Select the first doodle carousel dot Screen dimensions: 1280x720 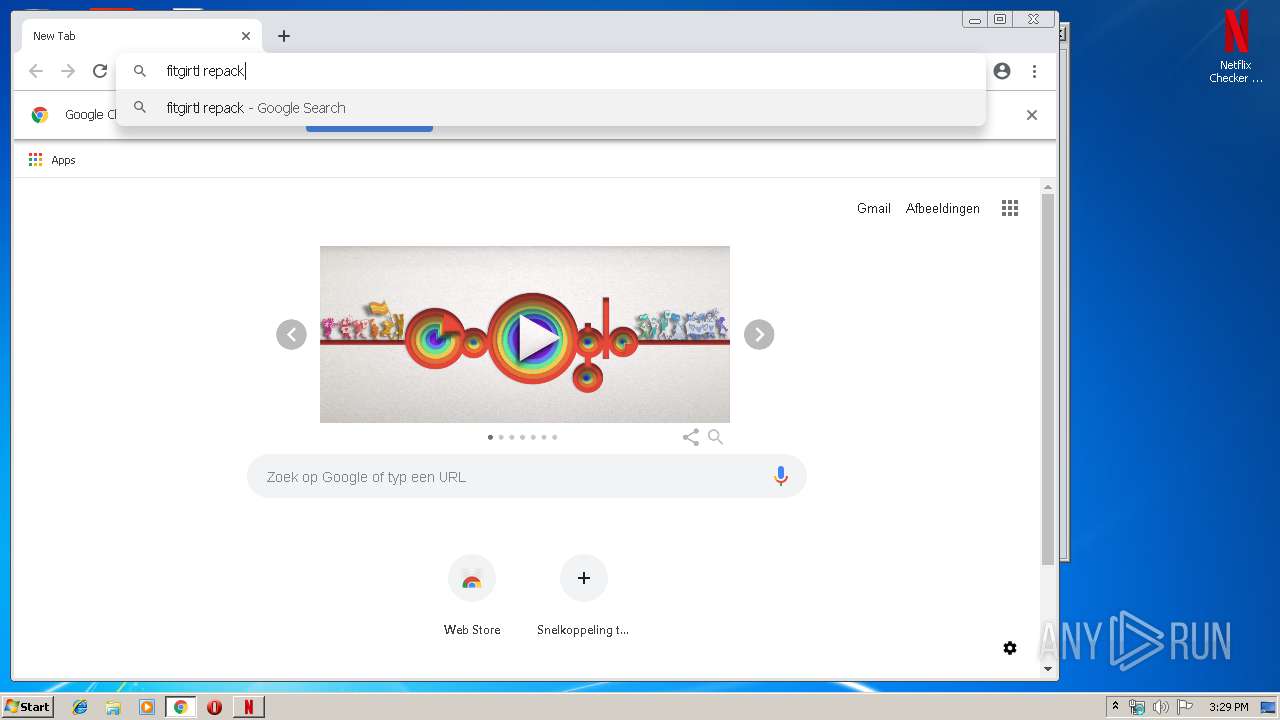point(490,437)
